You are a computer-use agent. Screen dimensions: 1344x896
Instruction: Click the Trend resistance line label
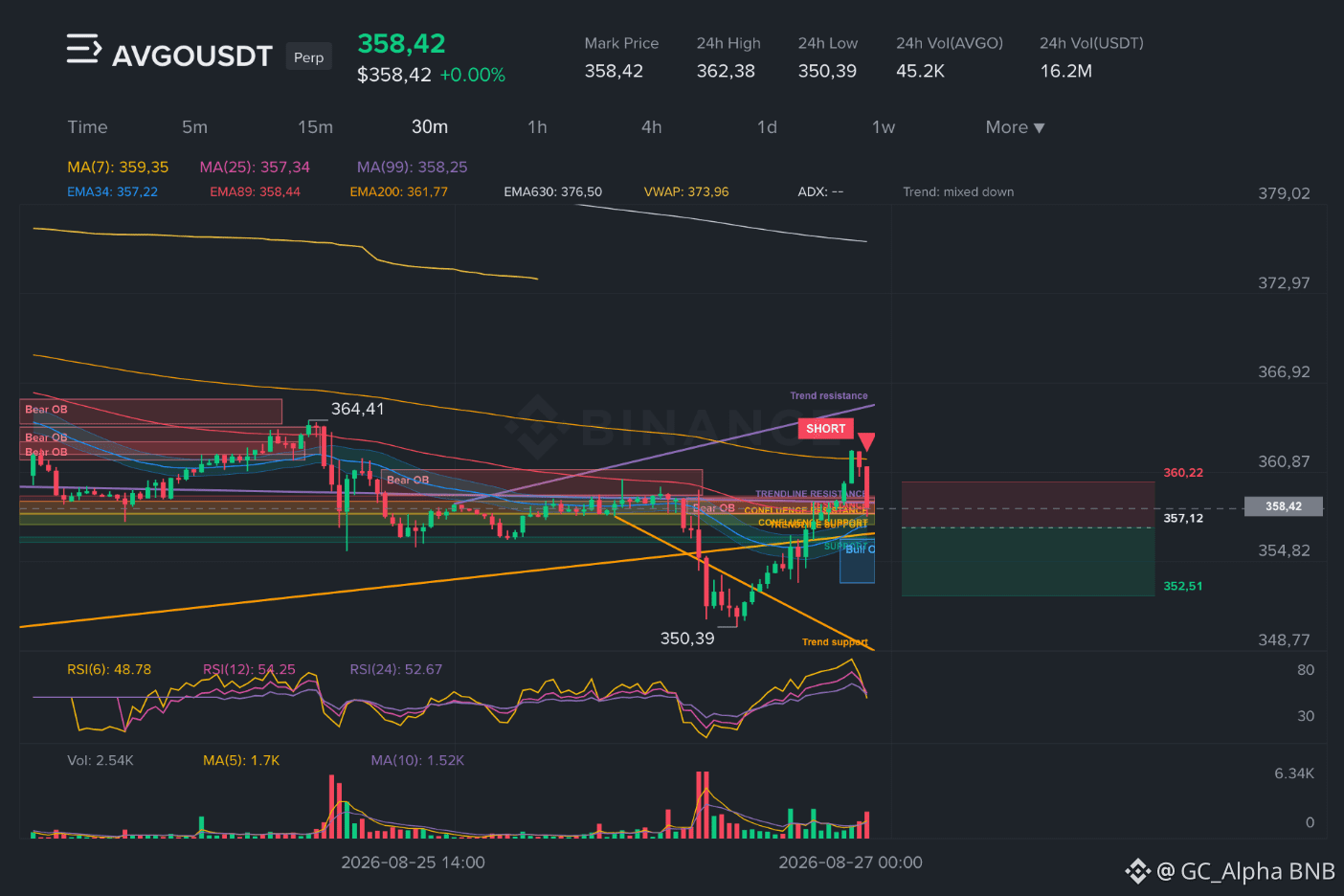pos(829,395)
